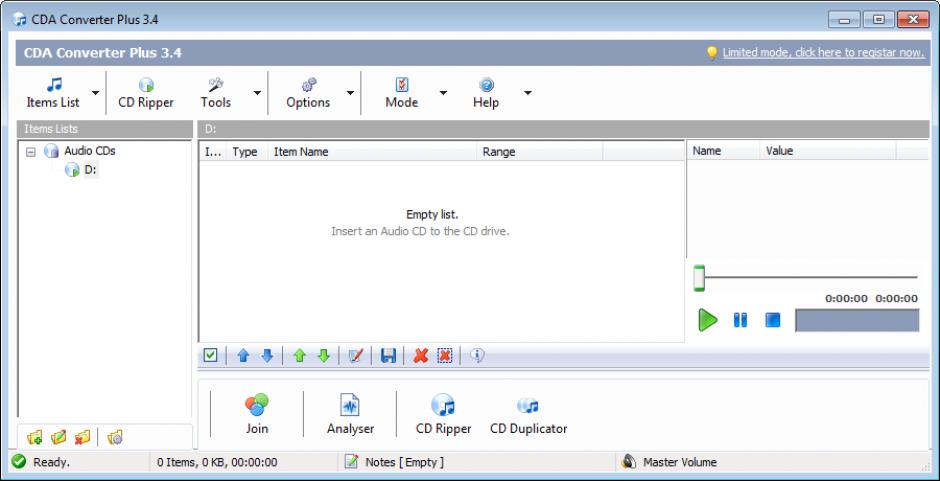Viewport: 940px width, 481px height.
Task: Stop playback with the Stop button
Action: pyautogui.click(x=773, y=320)
